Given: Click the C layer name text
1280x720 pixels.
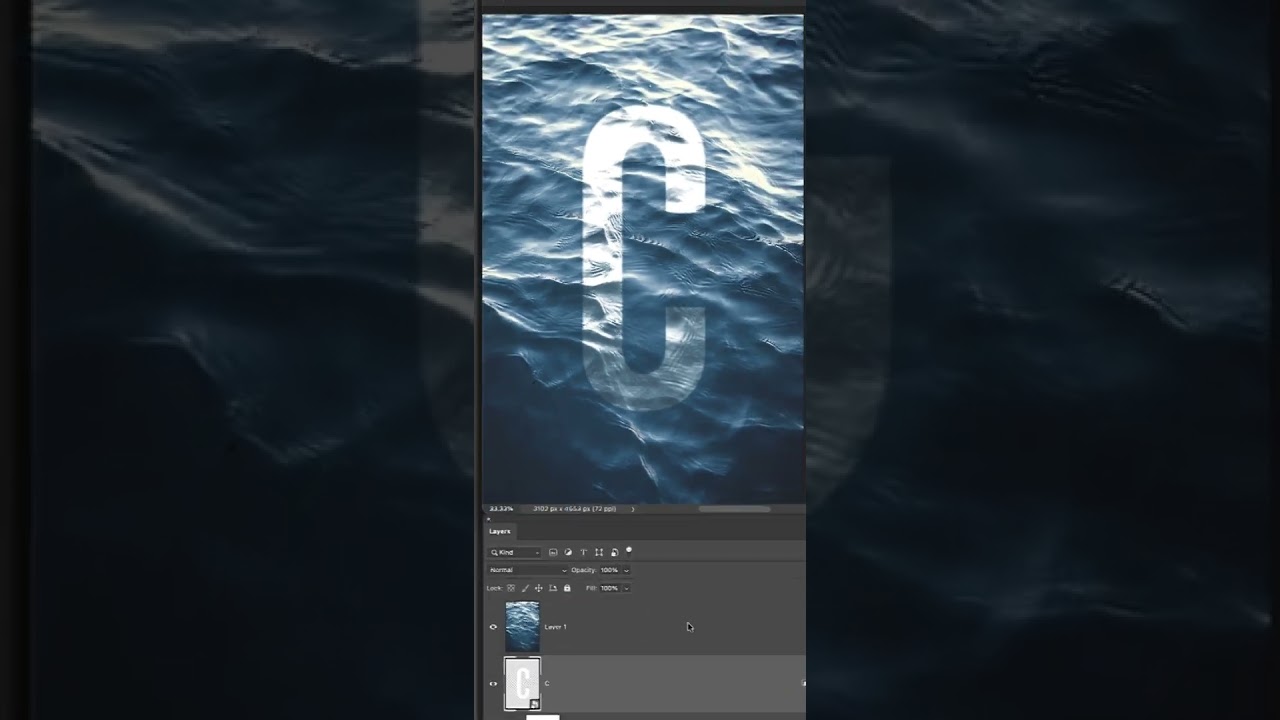Looking at the screenshot, I should 547,684.
